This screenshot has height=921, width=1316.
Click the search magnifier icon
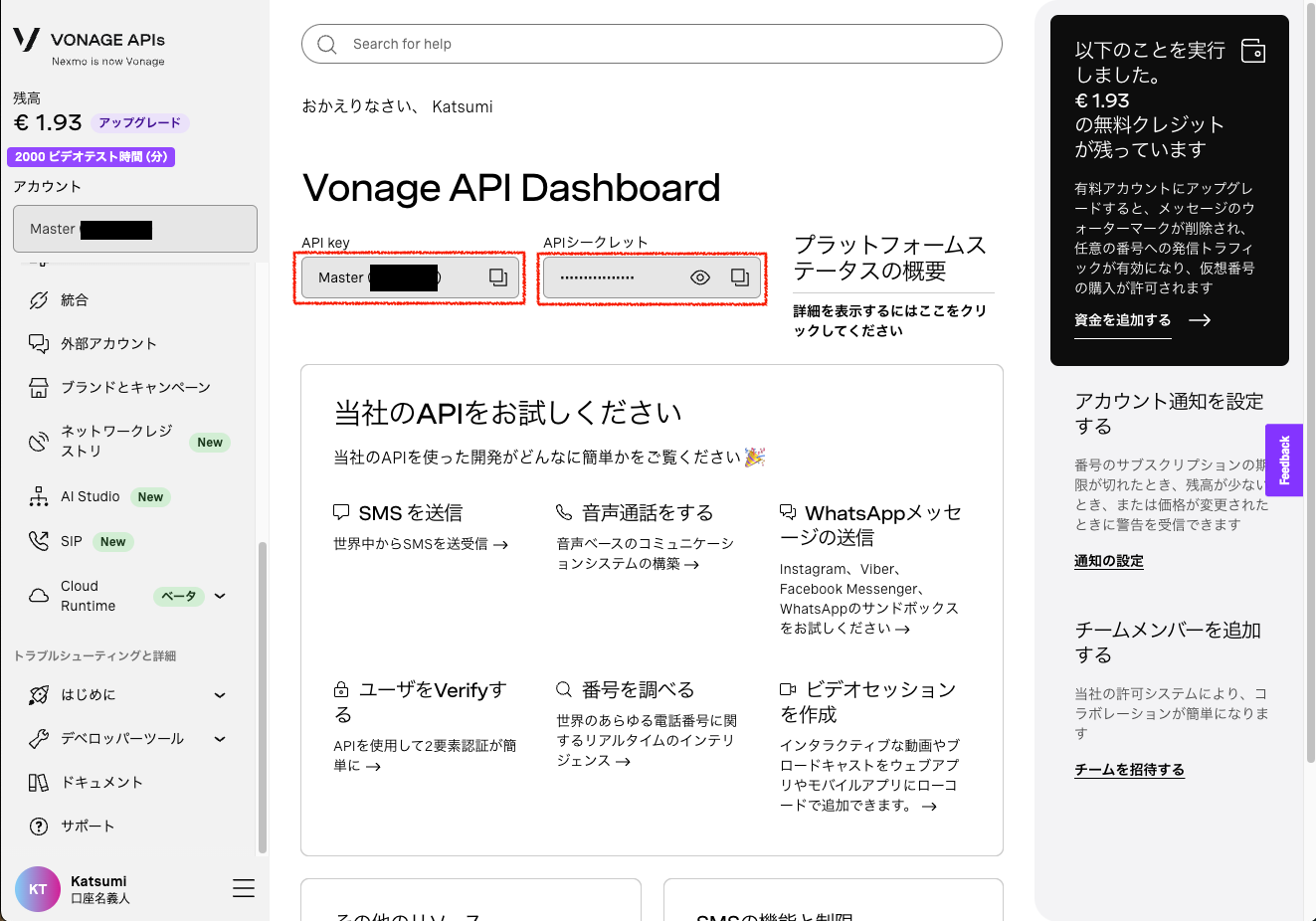pos(327,44)
